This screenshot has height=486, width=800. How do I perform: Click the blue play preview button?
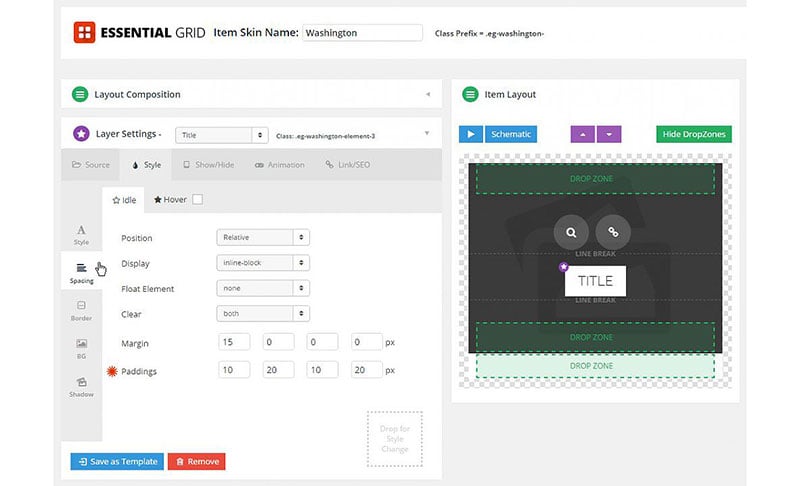pyautogui.click(x=470, y=134)
